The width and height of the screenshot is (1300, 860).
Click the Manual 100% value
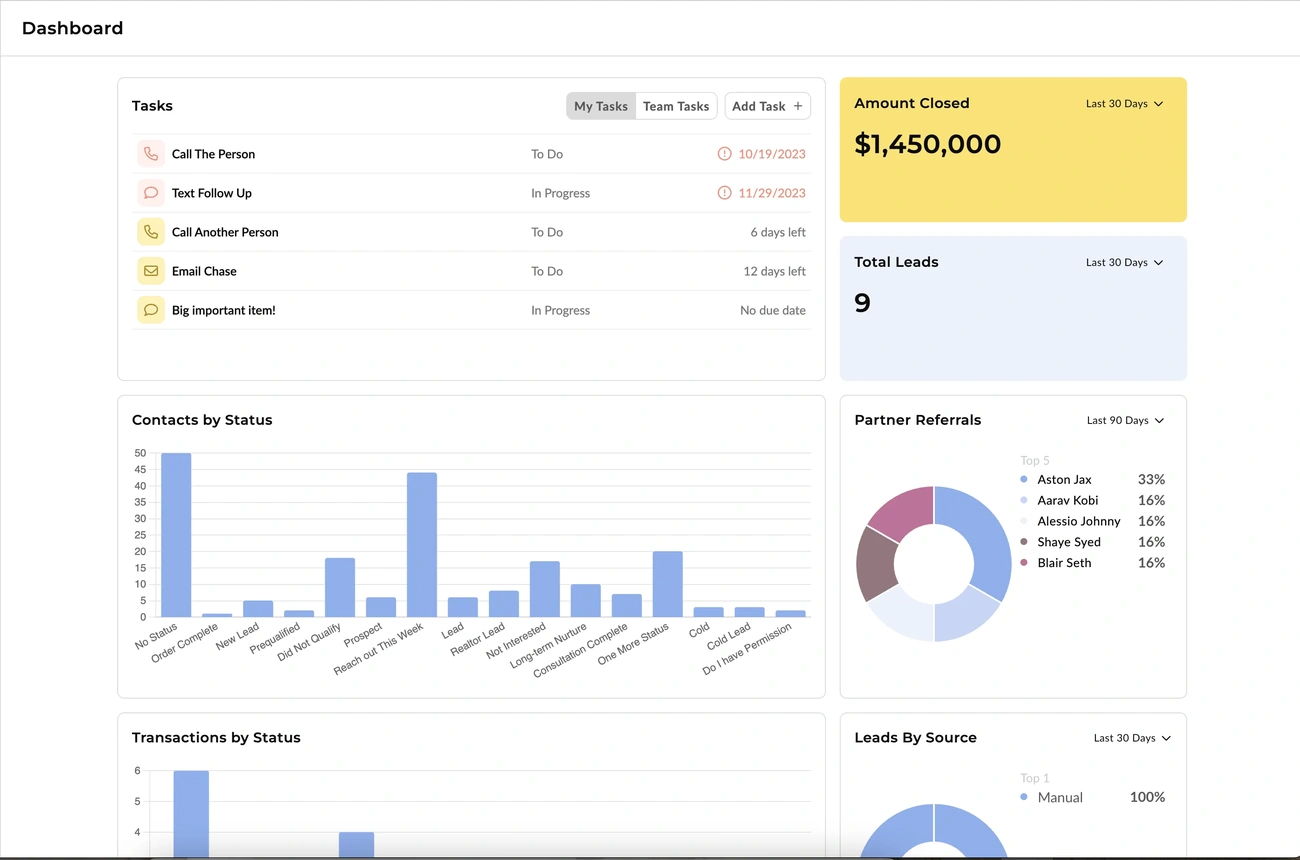pos(1147,797)
